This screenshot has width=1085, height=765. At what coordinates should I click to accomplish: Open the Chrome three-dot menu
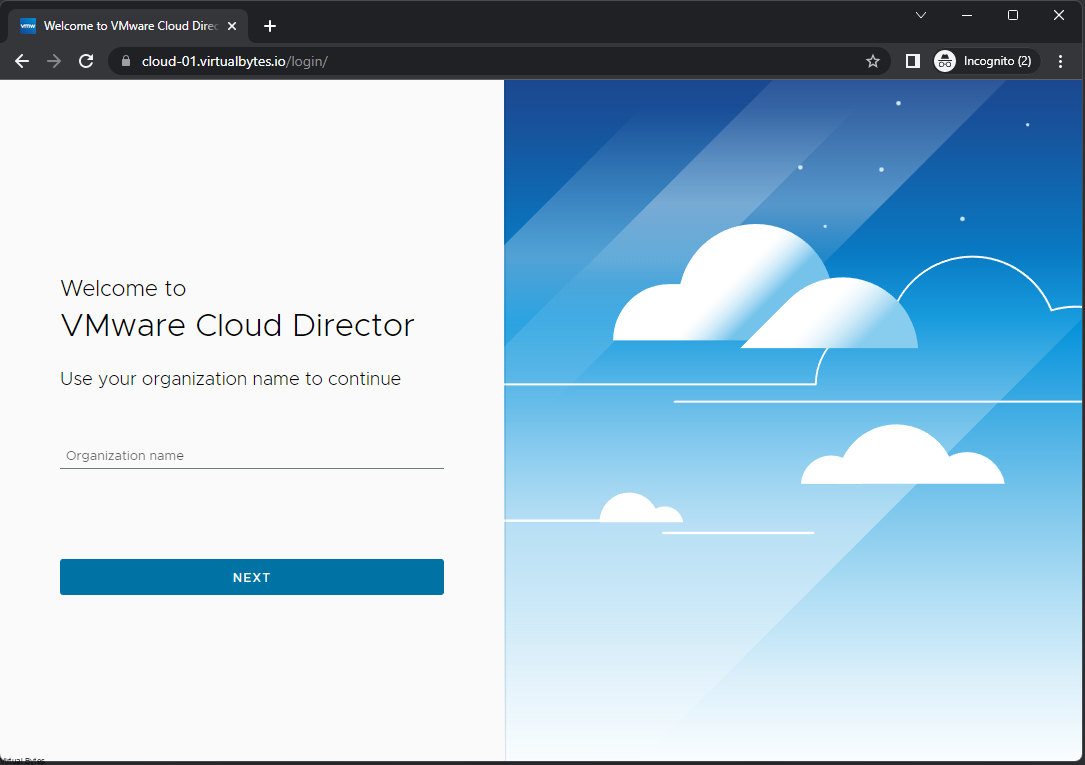pyautogui.click(x=1060, y=61)
